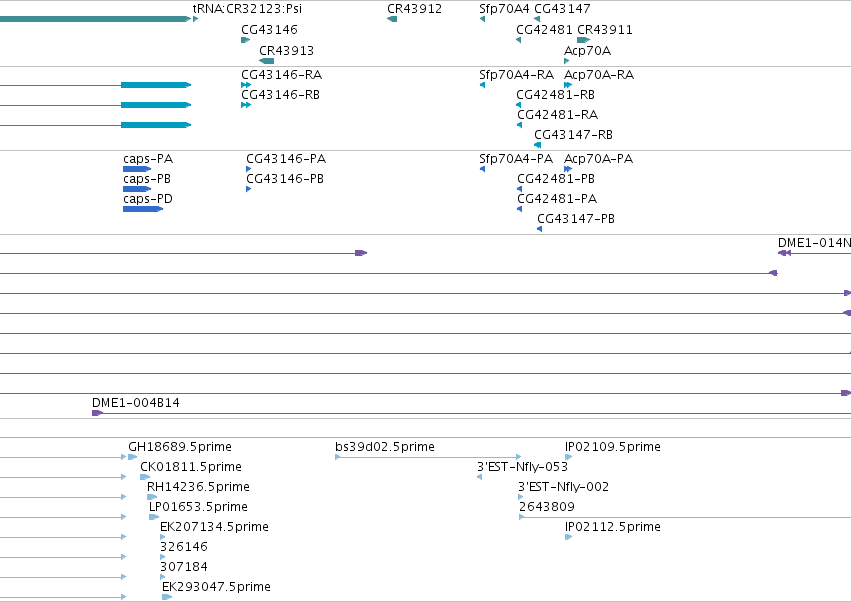Select the CR43912 gene arrow glyph
This screenshot has height=602, width=851.
392,19
